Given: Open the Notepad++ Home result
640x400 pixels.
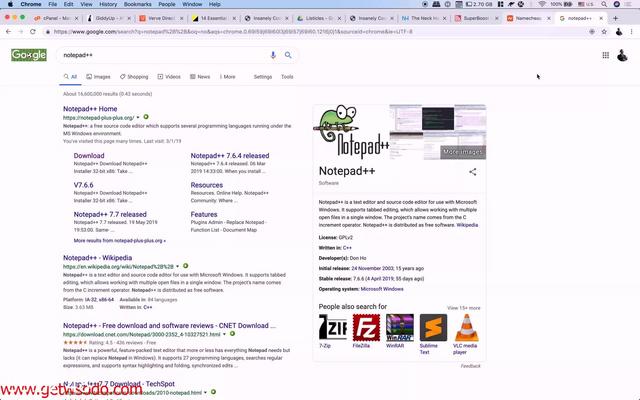Looking at the screenshot, I should [x=90, y=109].
